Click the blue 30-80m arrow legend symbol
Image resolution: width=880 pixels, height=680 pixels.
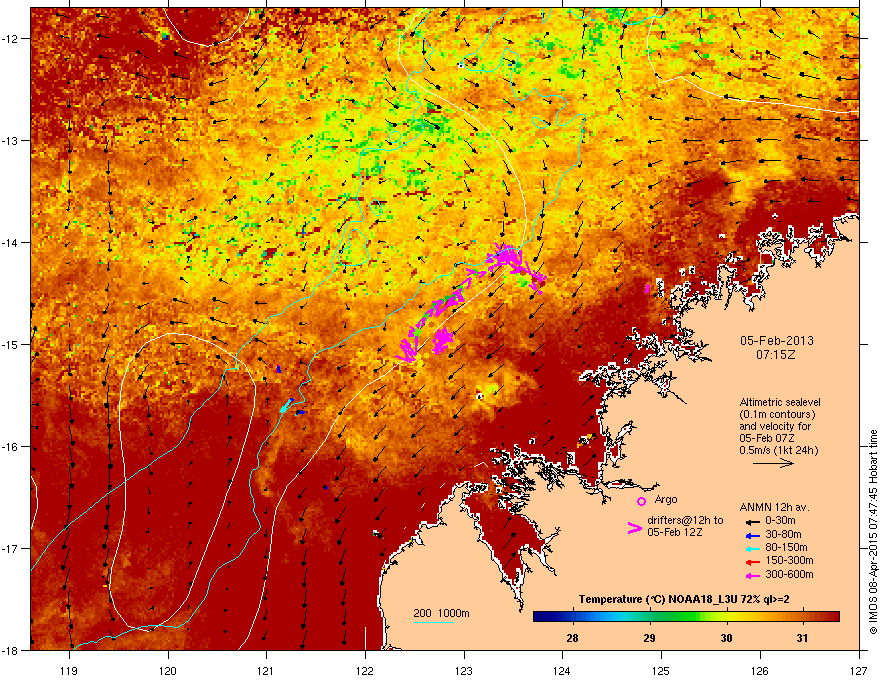pyautogui.click(x=753, y=535)
